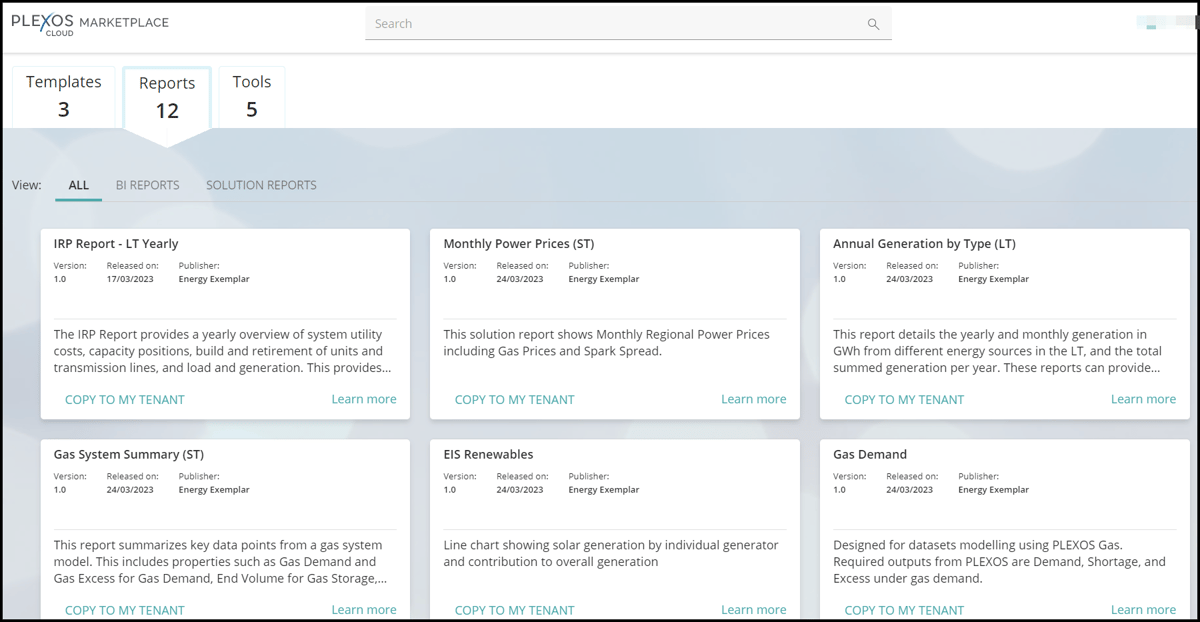1200x622 pixels.
Task: Open the Gas Demand card title
Action: tap(870, 454)
